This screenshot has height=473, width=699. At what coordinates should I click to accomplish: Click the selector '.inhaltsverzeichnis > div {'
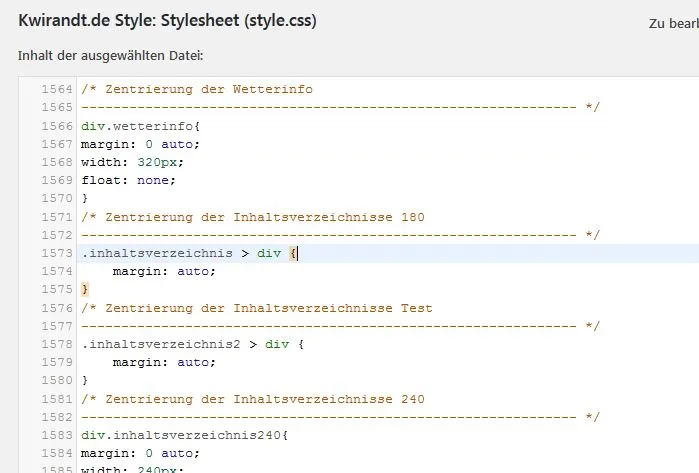(x=189, y=253)
